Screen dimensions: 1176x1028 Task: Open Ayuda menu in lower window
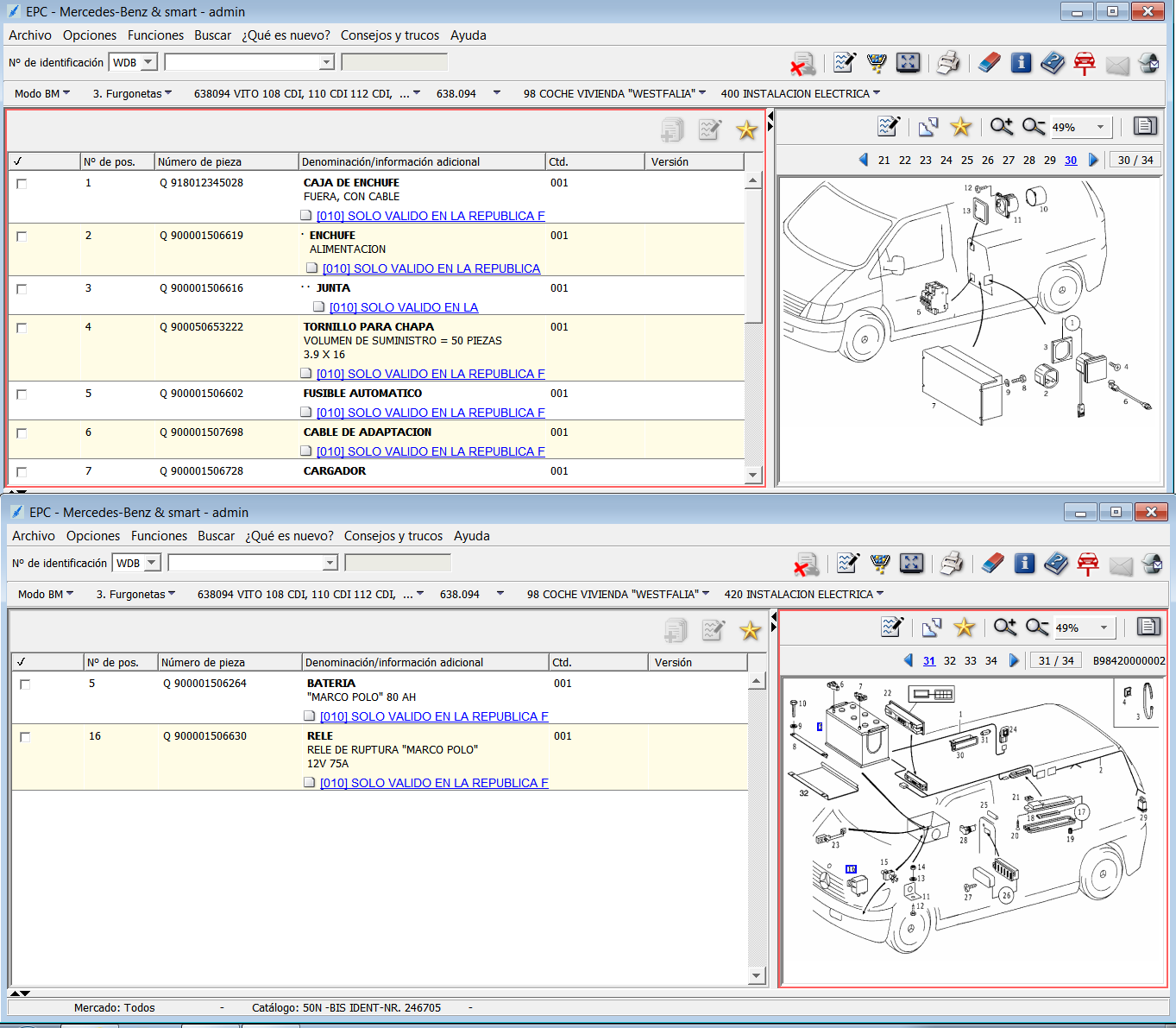click(x=472, y=536)
